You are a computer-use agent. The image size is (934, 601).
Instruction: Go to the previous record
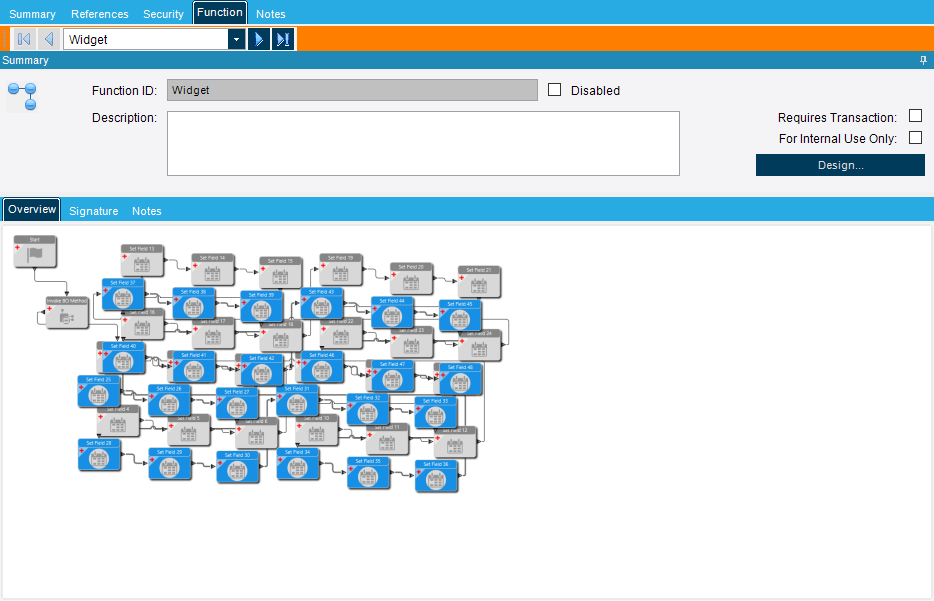(x=49, y=39)
